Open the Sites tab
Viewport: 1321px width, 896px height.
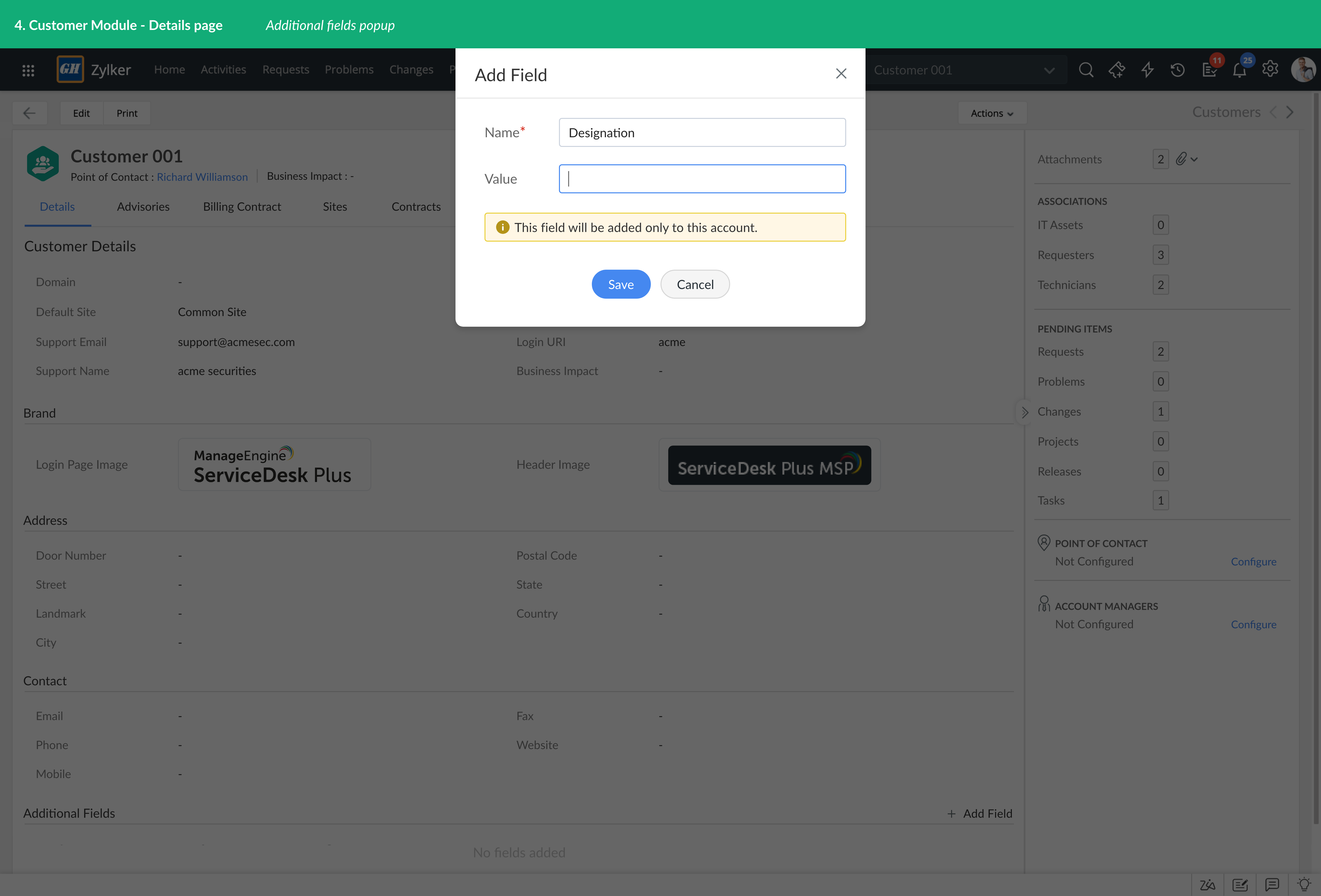335,207
